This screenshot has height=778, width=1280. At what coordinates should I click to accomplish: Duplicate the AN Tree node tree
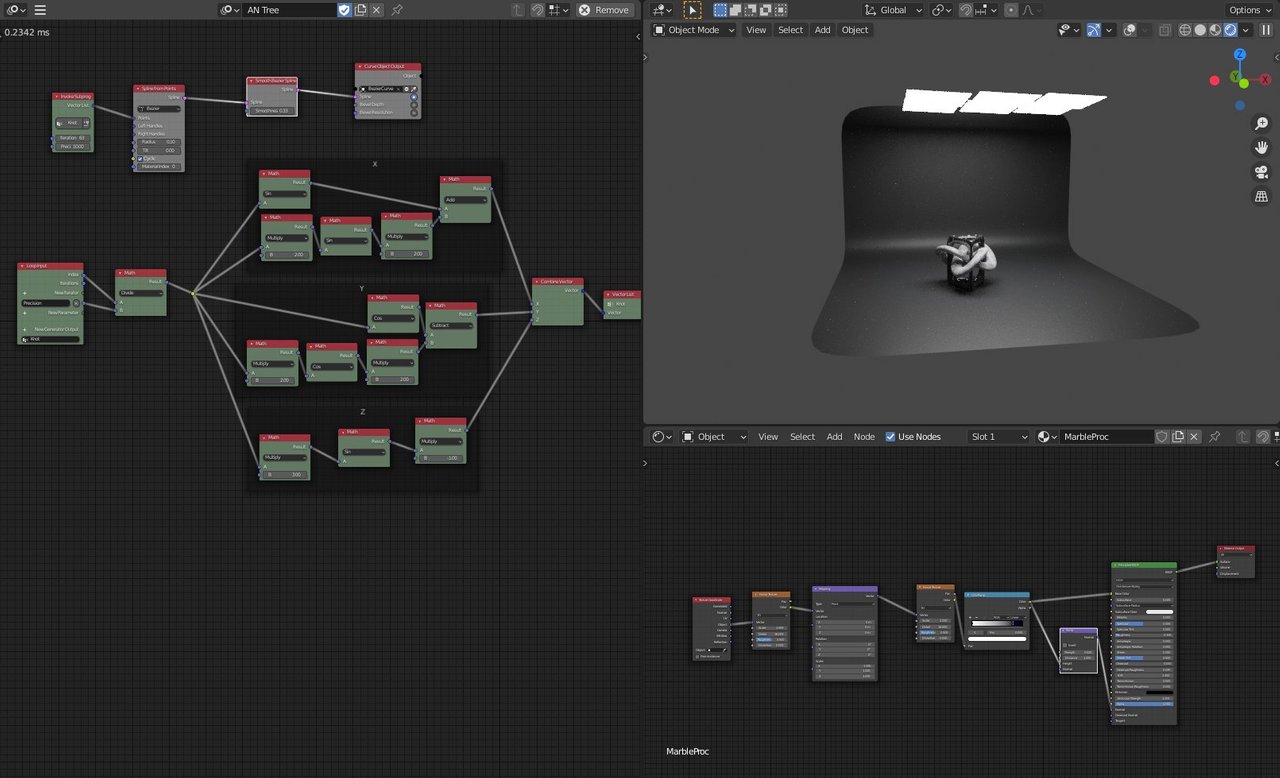point(361,10)
